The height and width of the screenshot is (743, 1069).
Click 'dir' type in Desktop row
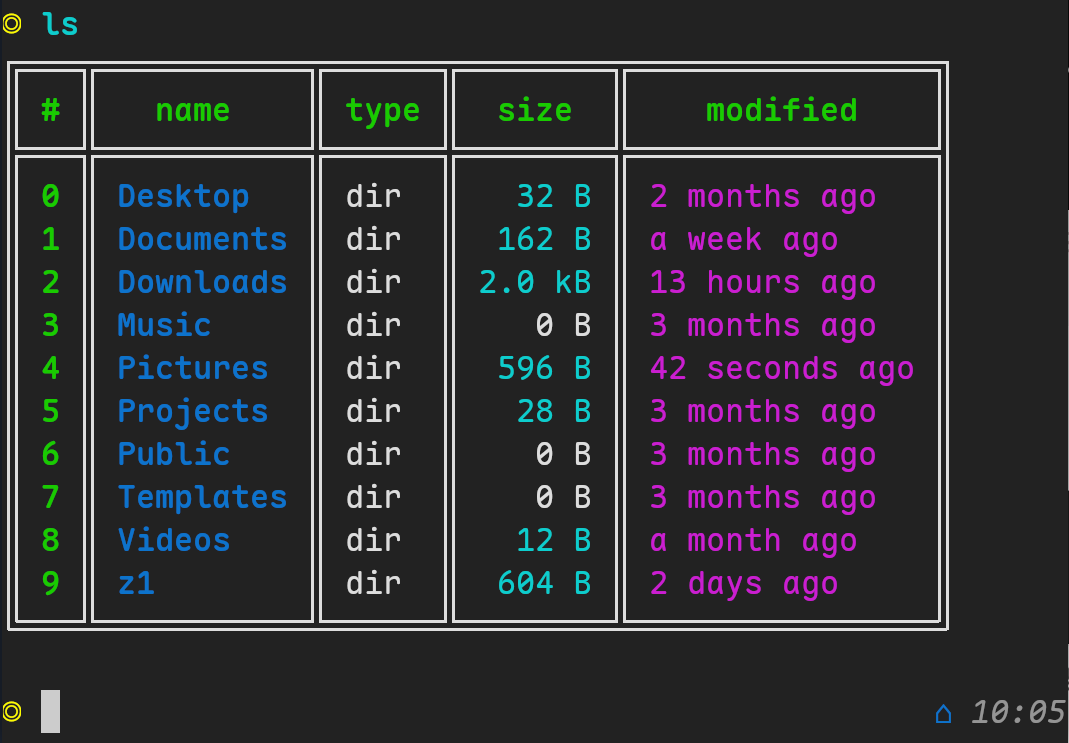click(x=373, y=196)
